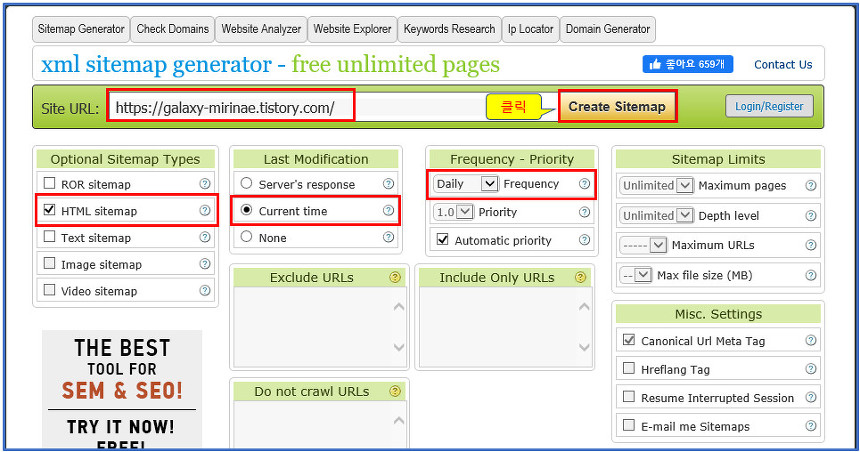The height and width of the screenshot is (452, 860).
Task: Click the Create Sitemap button
Action: pyautogui.click(x=617, y=106)
